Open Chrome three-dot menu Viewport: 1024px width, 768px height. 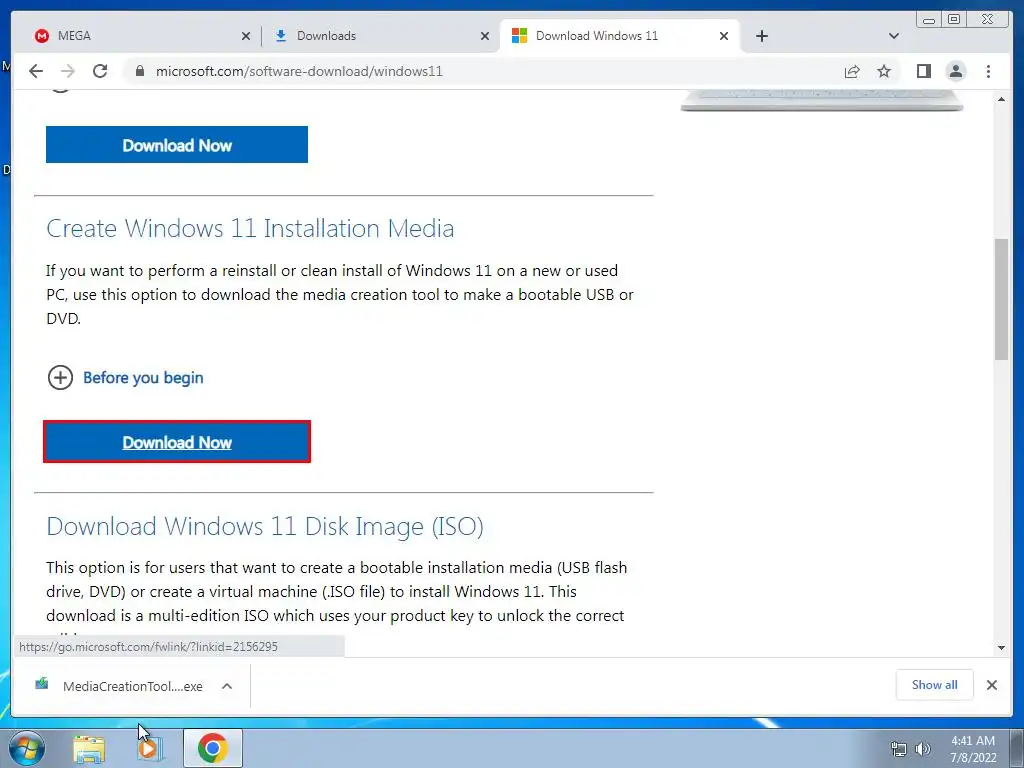988,71
